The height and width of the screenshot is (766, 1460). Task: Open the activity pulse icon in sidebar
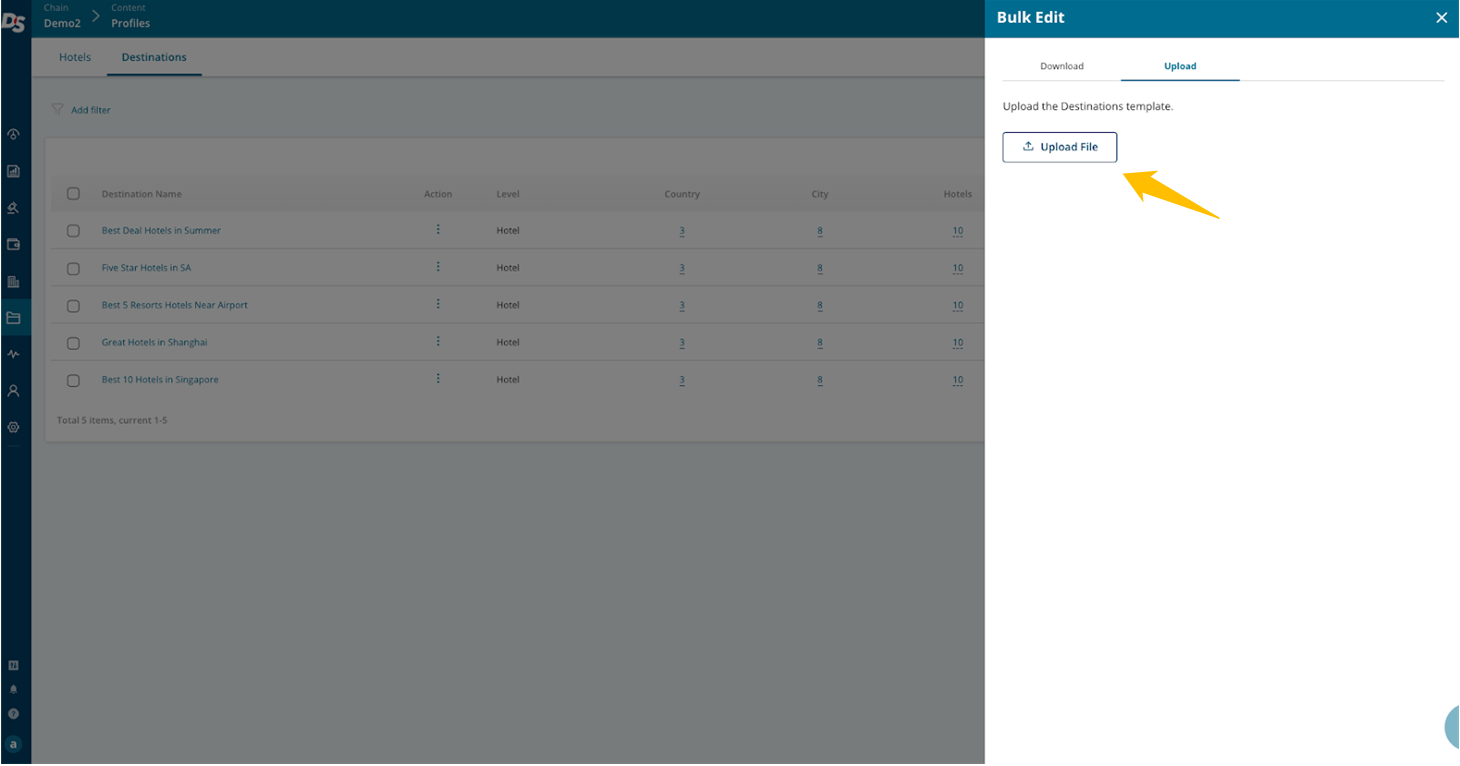pos(13,354)
